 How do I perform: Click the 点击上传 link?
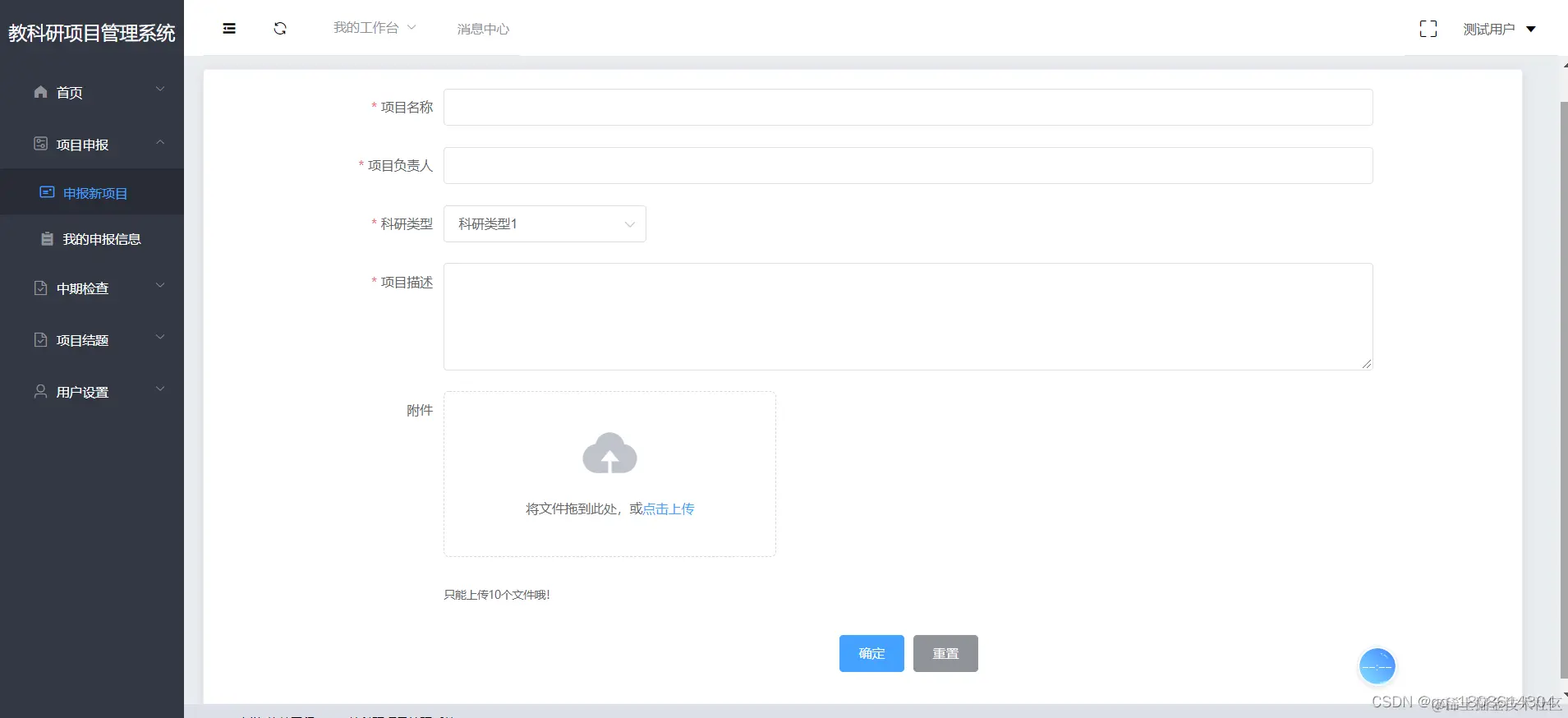[x=669, y=509]
